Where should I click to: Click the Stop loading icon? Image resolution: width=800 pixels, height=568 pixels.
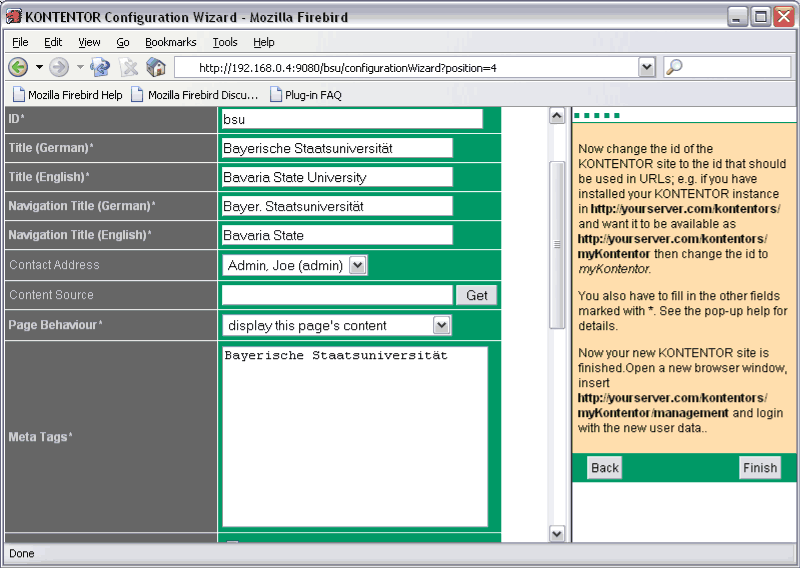(129, 67)
